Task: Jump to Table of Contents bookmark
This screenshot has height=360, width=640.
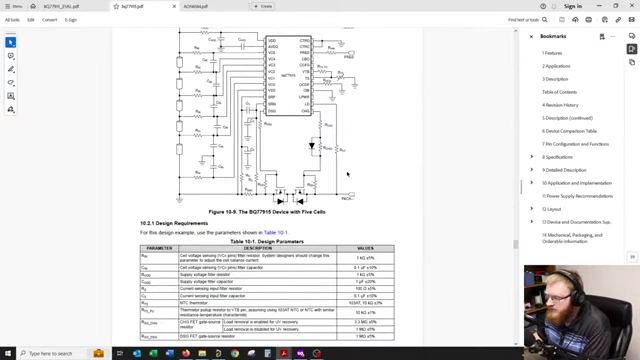Action: (559, 92)
